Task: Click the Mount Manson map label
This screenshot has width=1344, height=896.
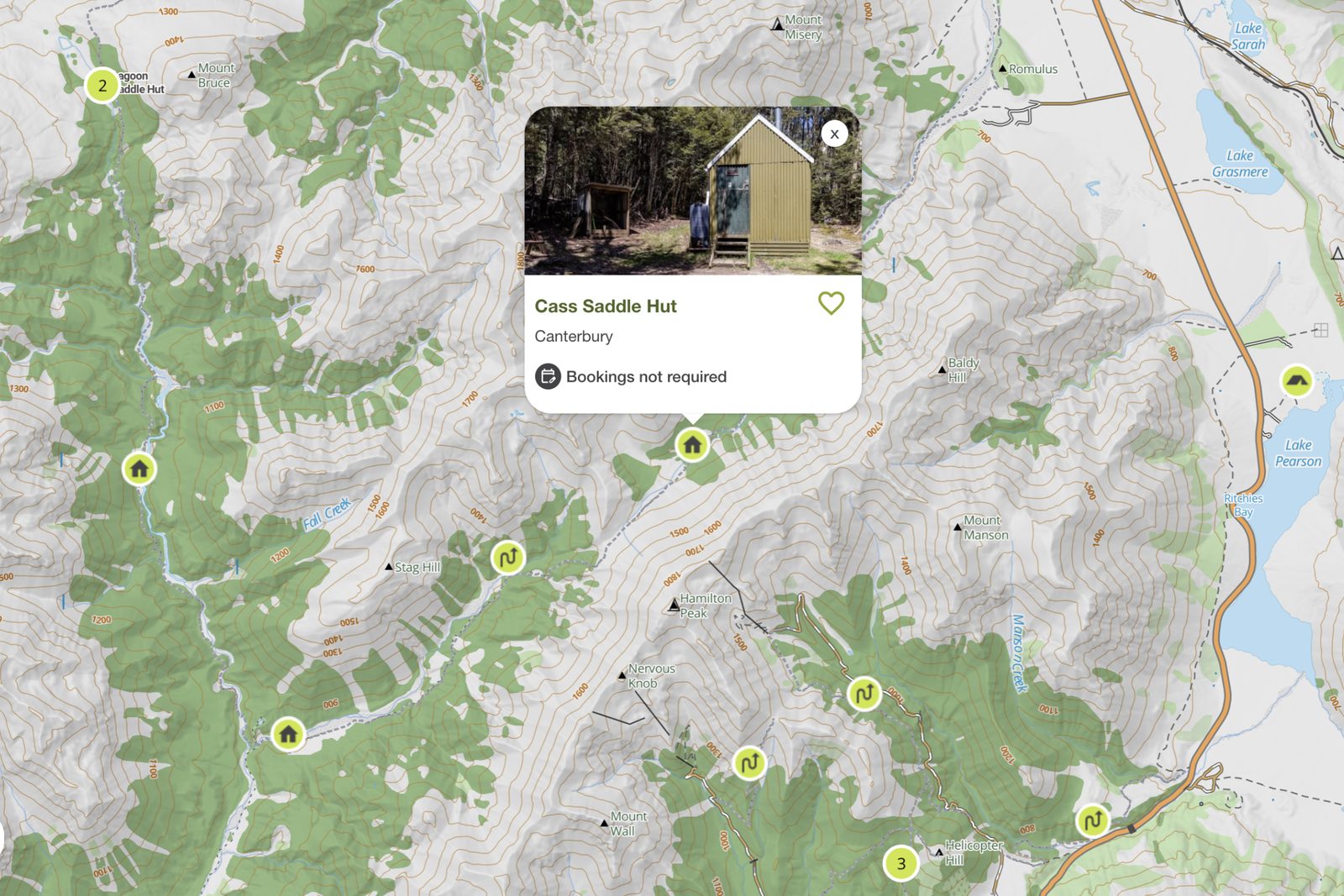Action: [x=985, y=527]
